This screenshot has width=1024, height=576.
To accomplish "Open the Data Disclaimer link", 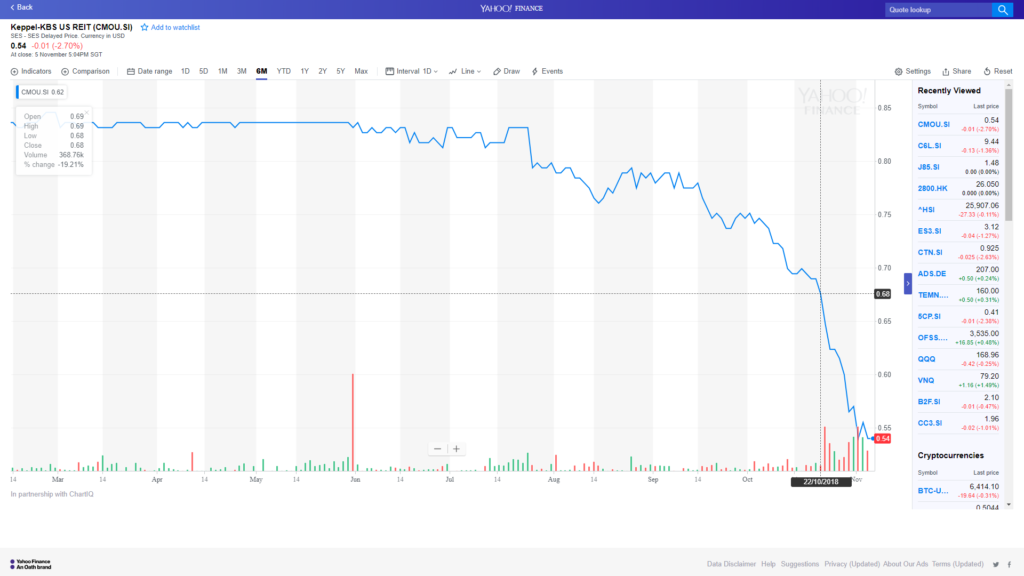I will (731, 564).
